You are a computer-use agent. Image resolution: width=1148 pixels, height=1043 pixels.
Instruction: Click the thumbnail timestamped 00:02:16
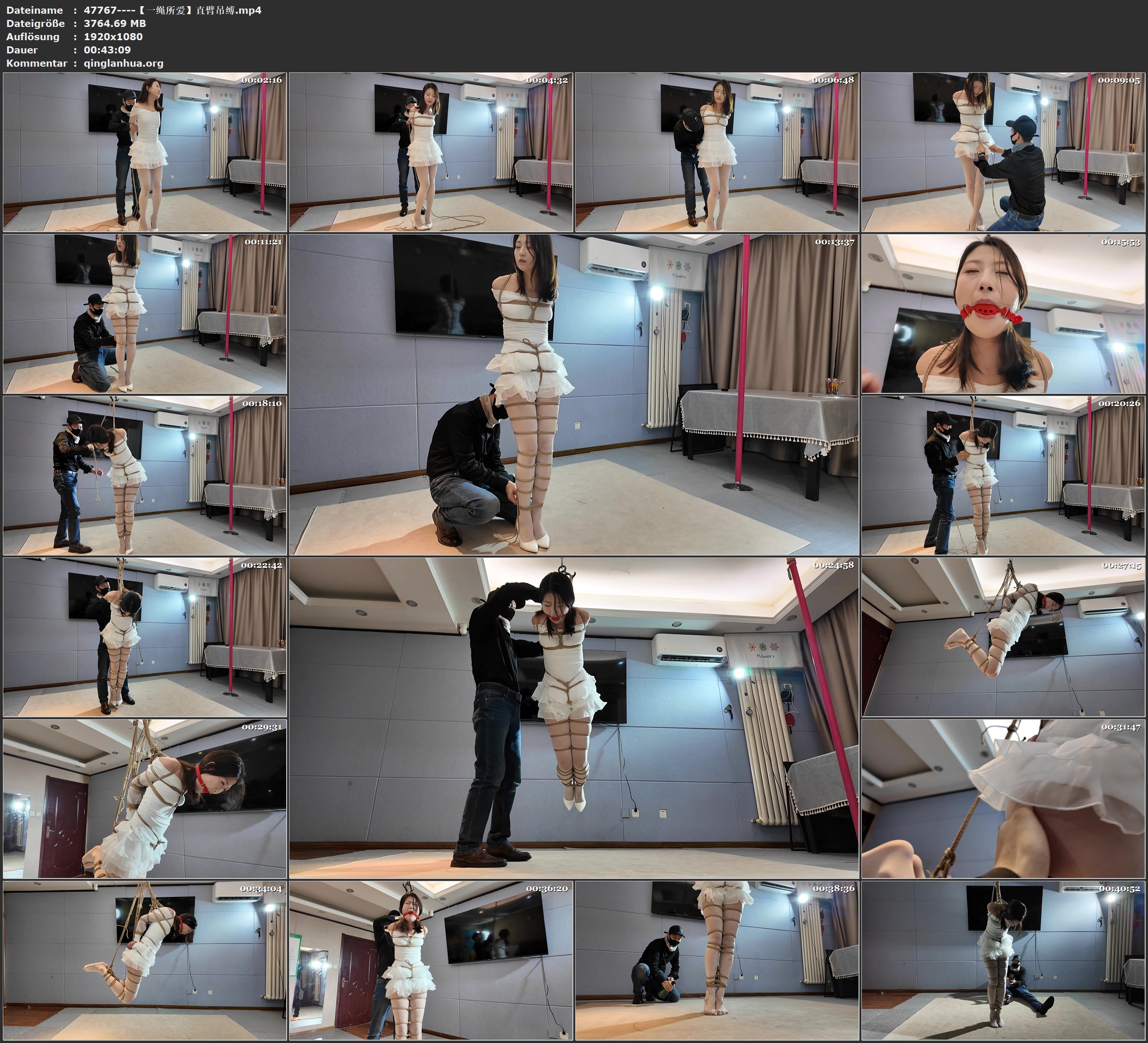(x=145, y=152)
